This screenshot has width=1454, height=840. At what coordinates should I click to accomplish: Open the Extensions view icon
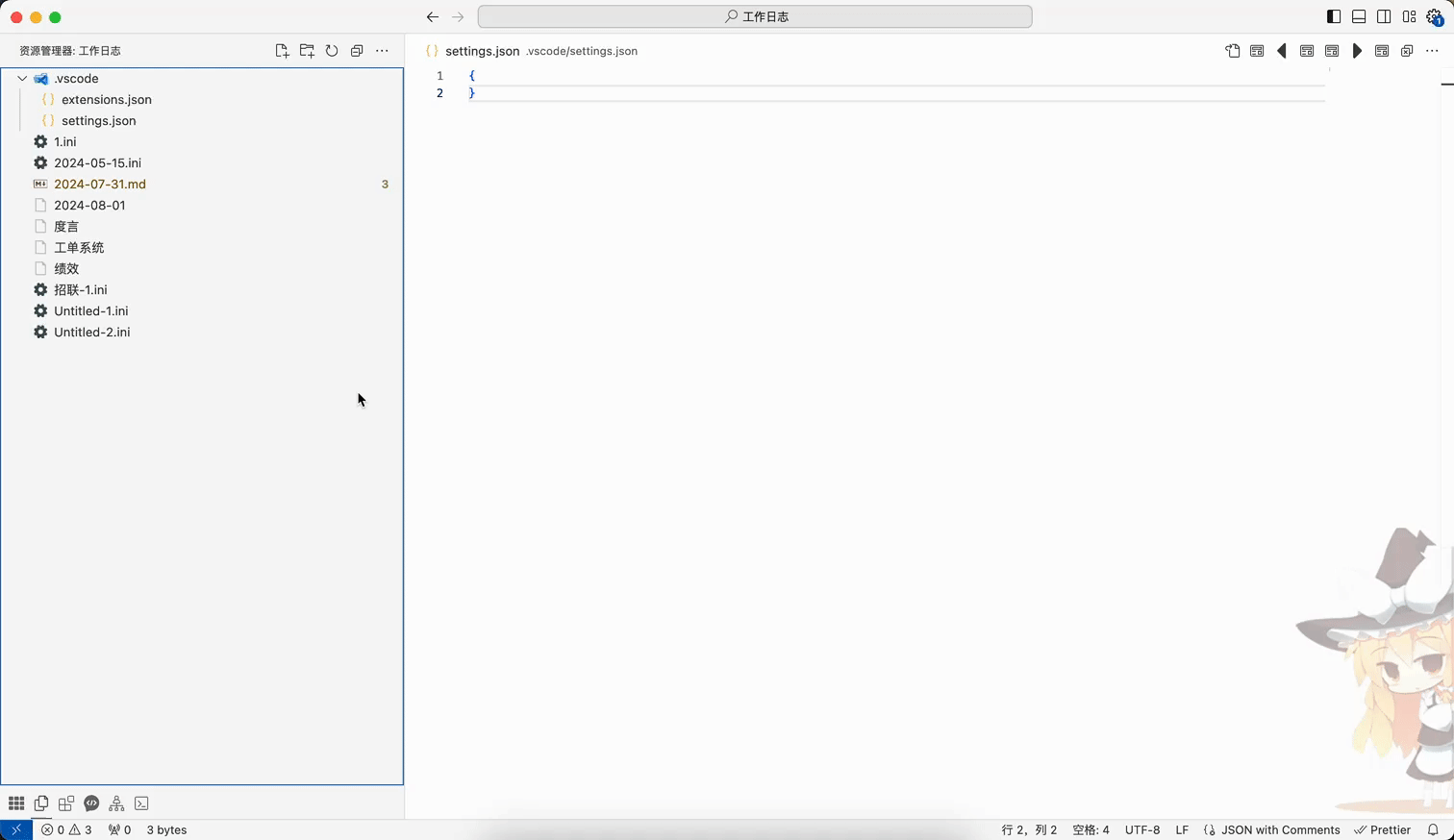pos(66,803)
